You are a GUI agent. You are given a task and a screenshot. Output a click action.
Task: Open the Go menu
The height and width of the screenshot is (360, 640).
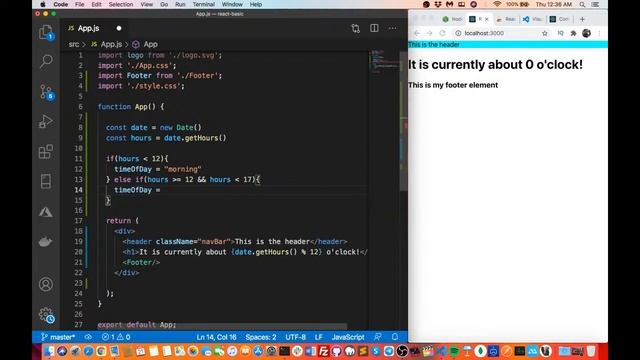tap(164, 4)
